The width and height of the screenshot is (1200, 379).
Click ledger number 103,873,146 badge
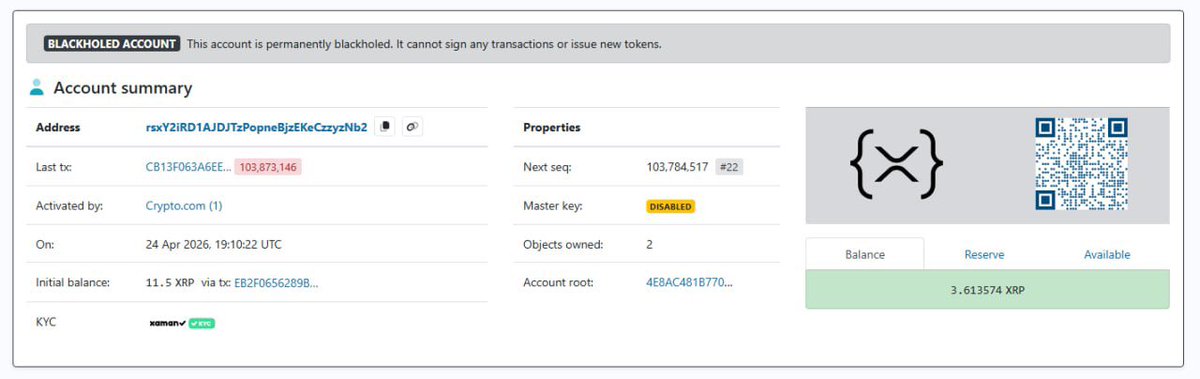(268, 167)
